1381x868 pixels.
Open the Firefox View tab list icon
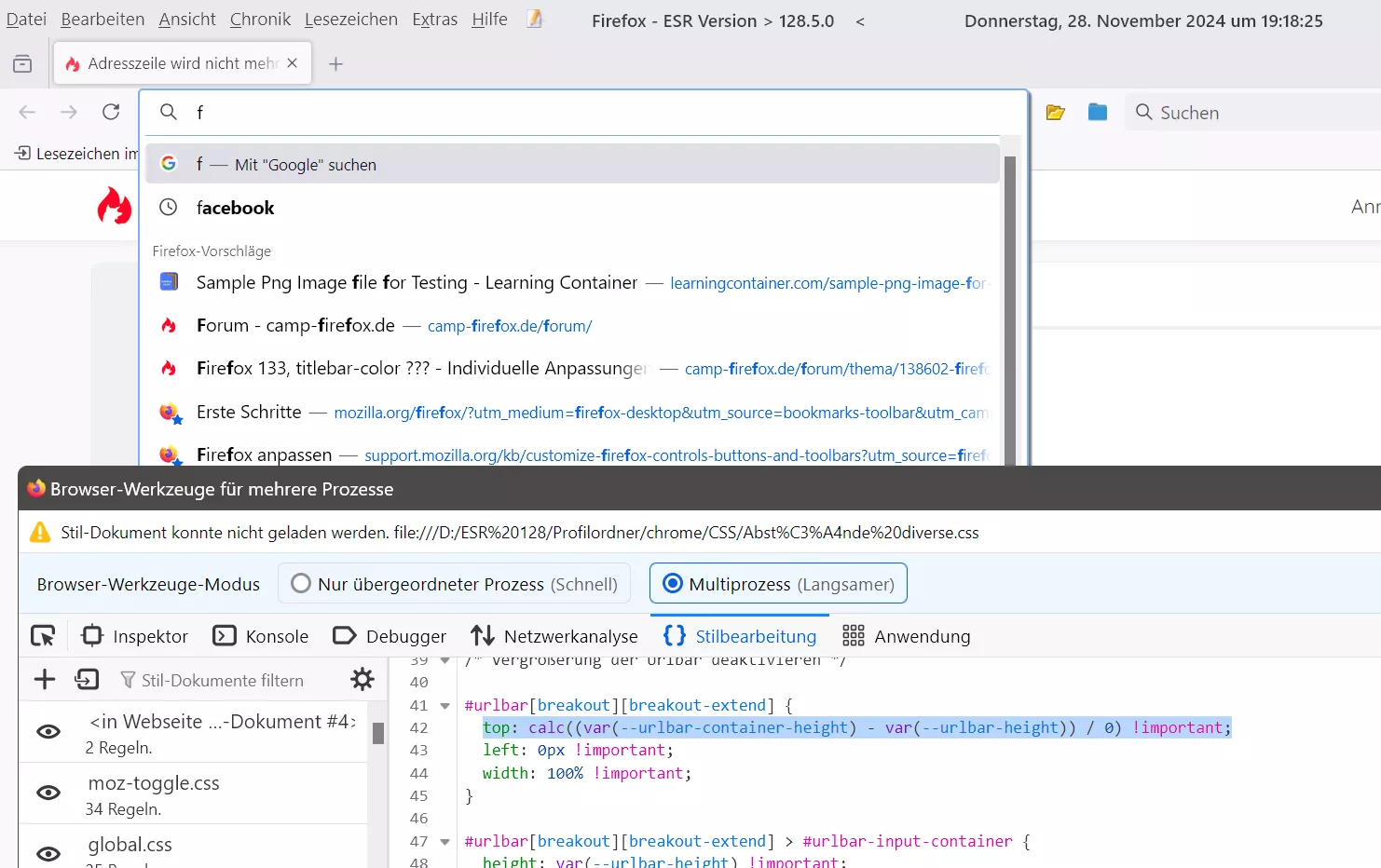22,63
